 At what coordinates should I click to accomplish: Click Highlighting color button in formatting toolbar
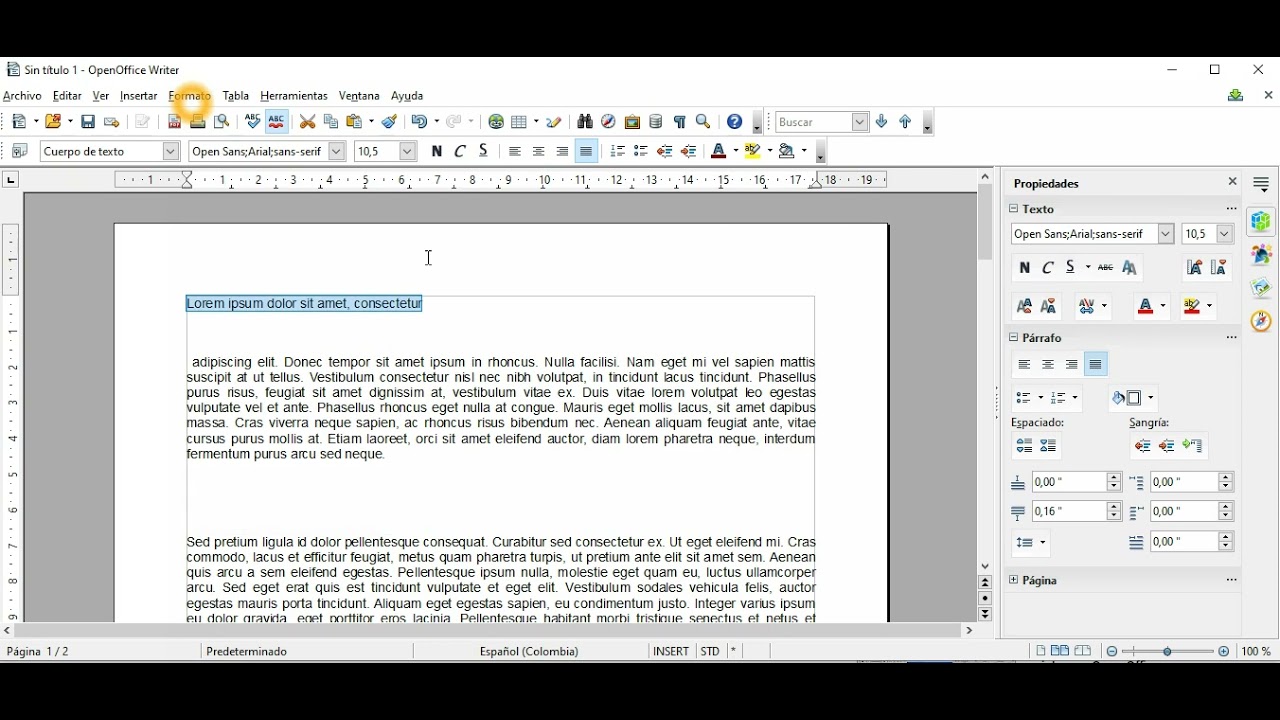click(754, 152)
